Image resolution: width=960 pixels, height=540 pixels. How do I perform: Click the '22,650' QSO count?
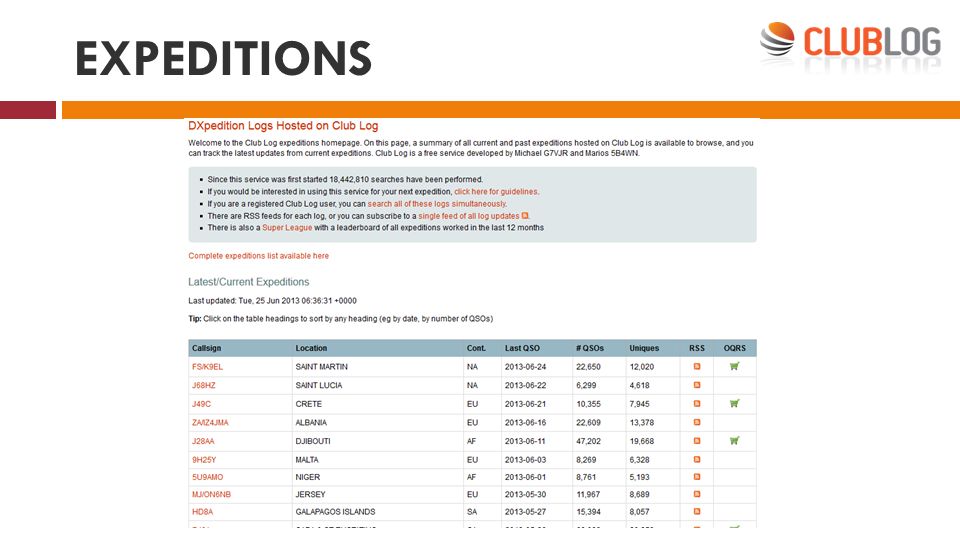588,367
